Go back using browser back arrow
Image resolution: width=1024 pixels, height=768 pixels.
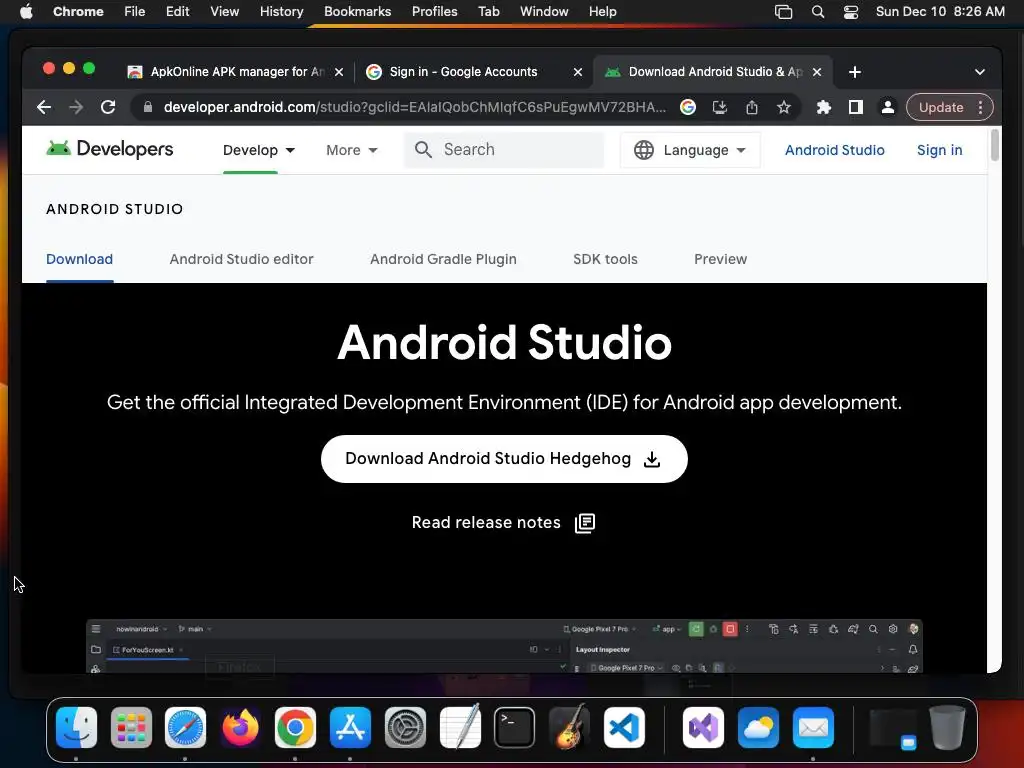44,107
